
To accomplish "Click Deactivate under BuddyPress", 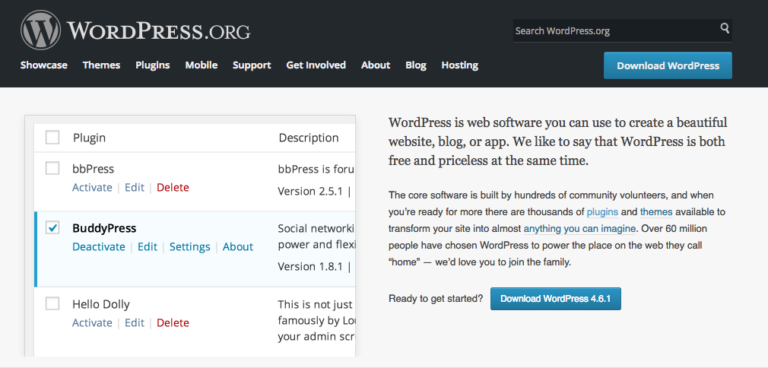I will point(98,247).
